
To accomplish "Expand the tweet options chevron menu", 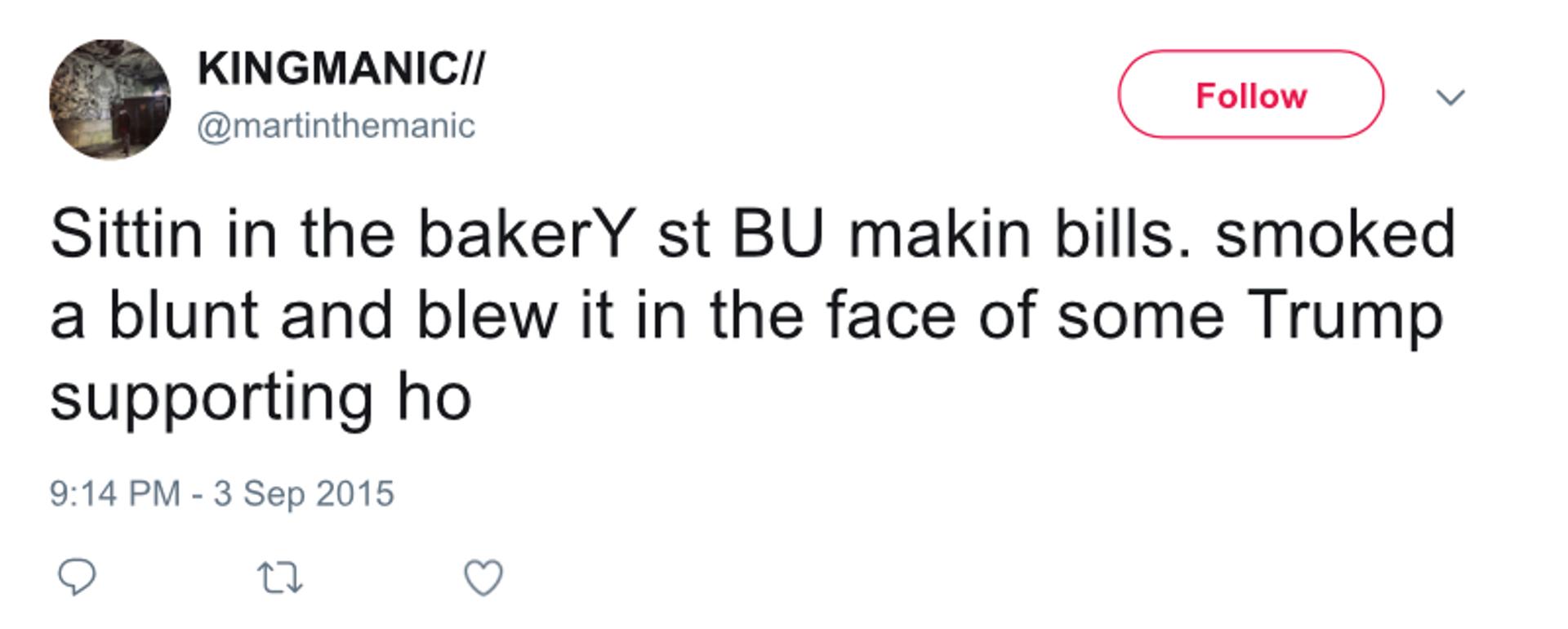I will (1450, 97).
